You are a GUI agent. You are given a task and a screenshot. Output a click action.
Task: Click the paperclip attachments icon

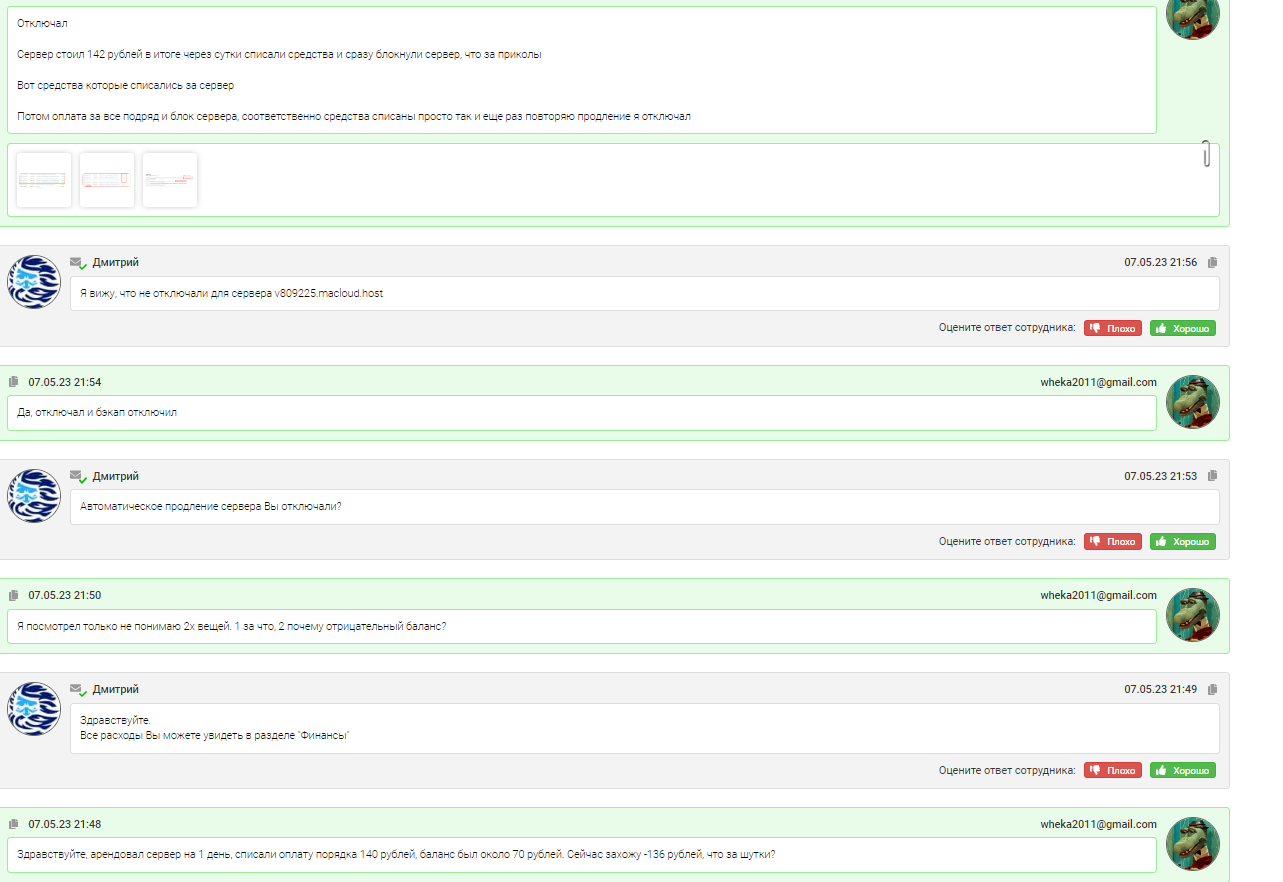point(1206,155)
